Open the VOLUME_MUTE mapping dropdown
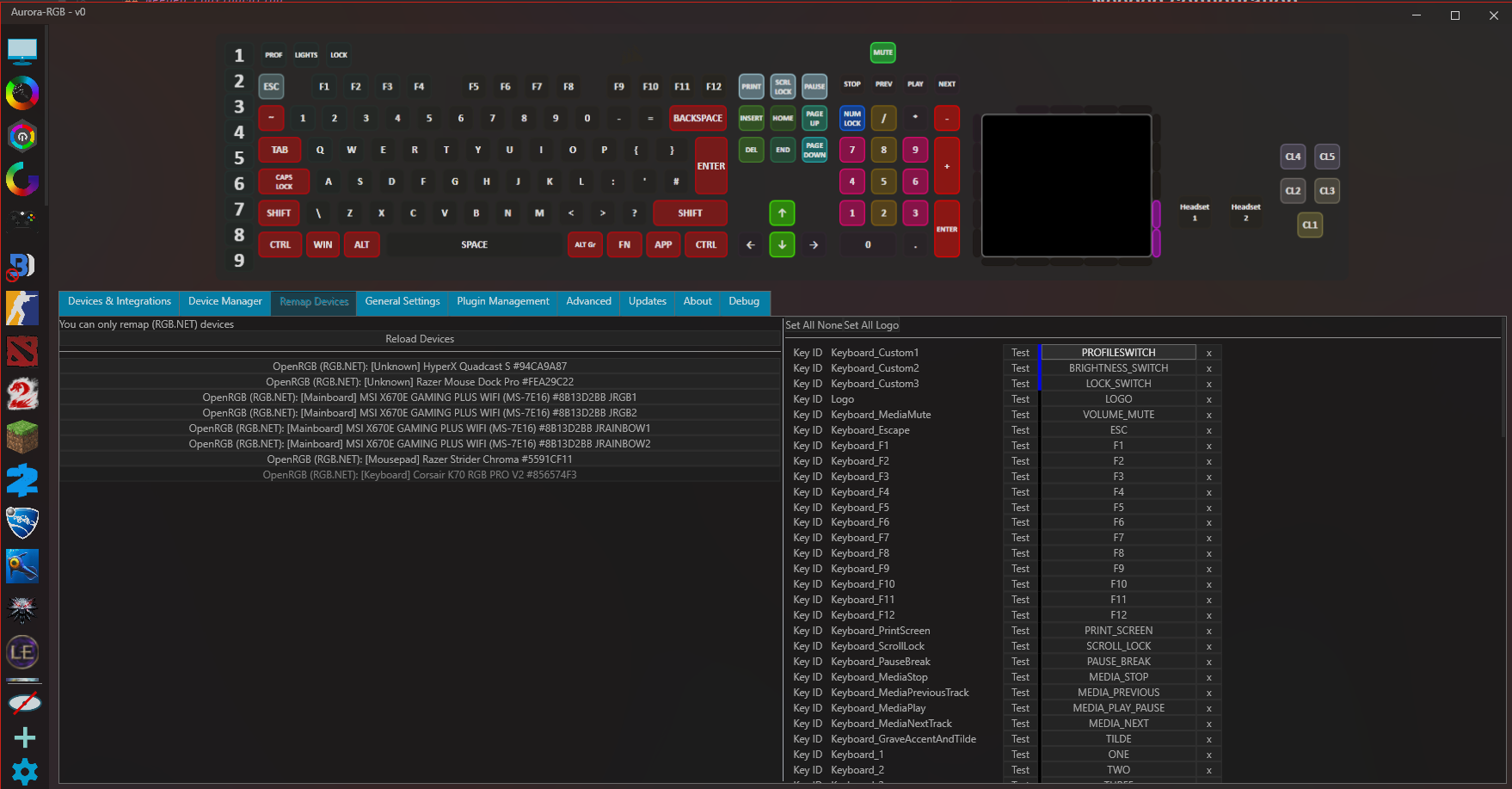Screen dimensions: 1512x789 1118,415
